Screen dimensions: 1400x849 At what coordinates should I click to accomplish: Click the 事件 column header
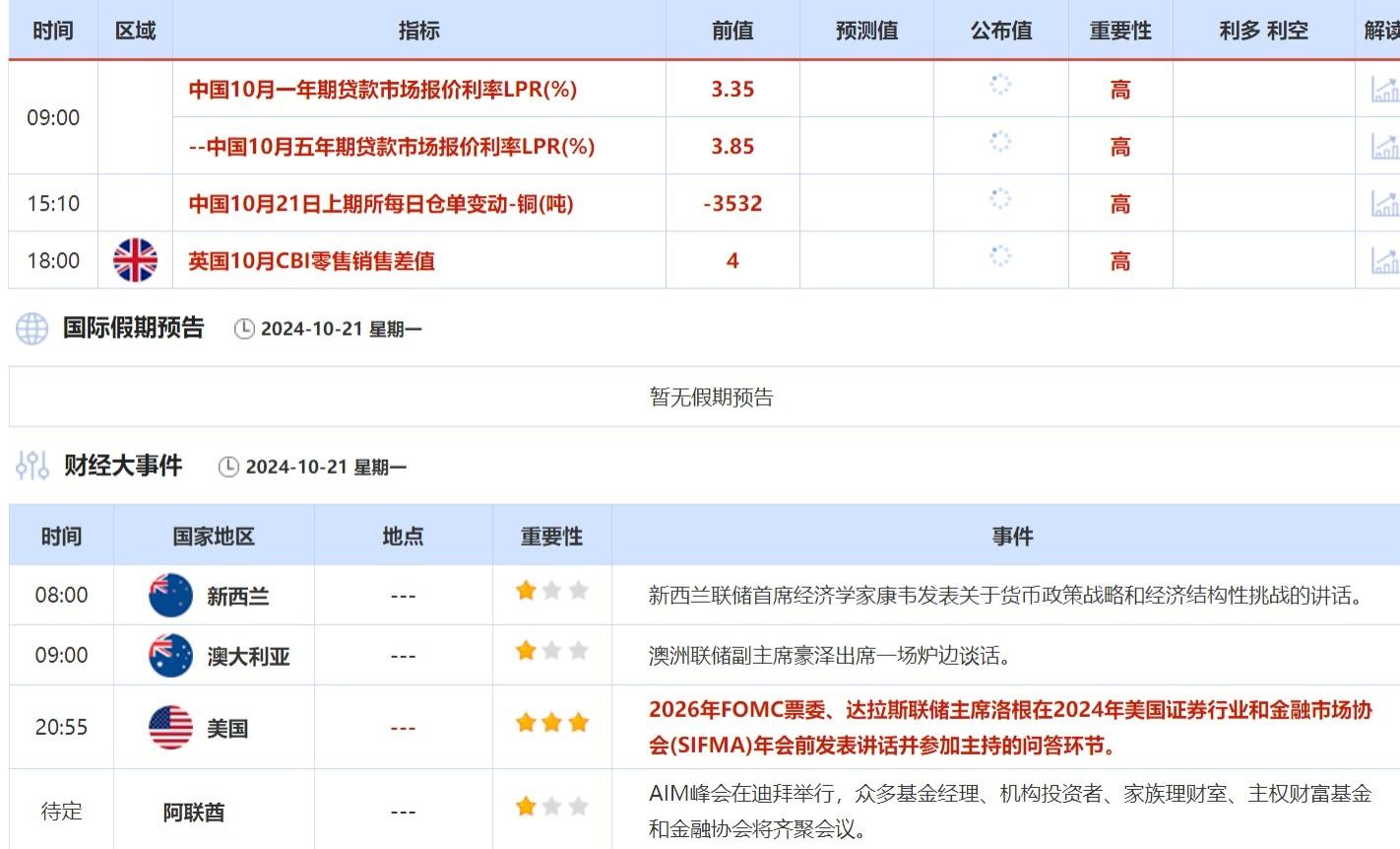tap(1012, 536)
